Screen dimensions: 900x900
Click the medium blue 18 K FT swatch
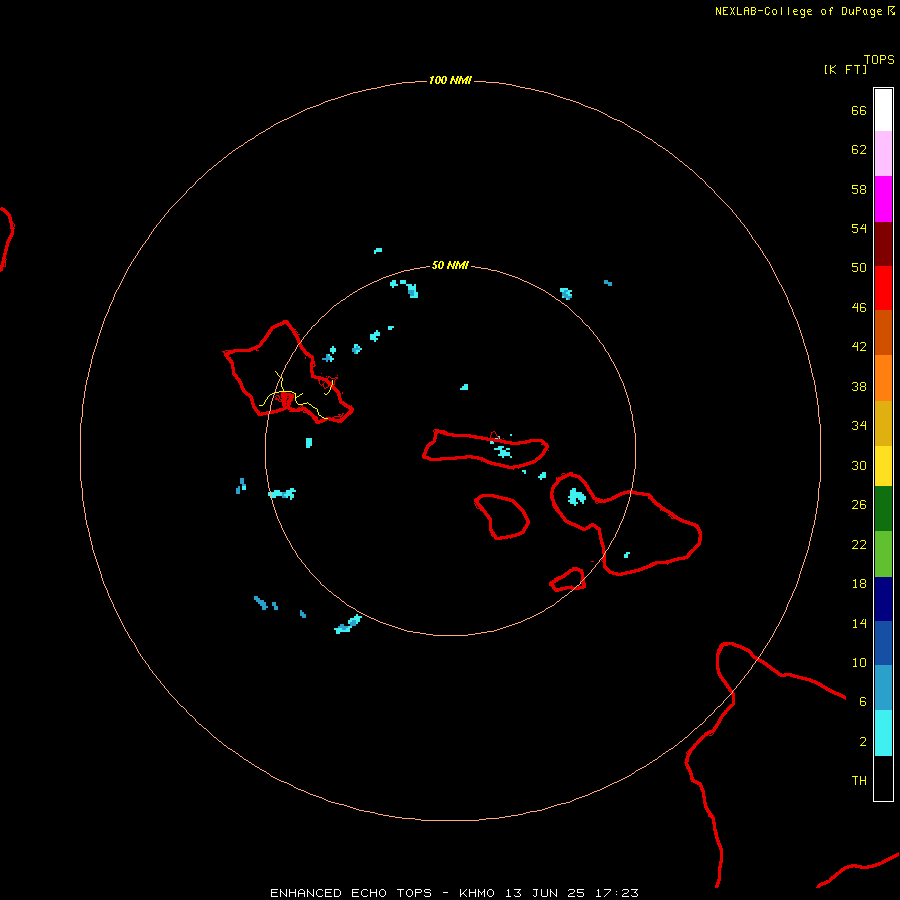[x=883, y=643]
